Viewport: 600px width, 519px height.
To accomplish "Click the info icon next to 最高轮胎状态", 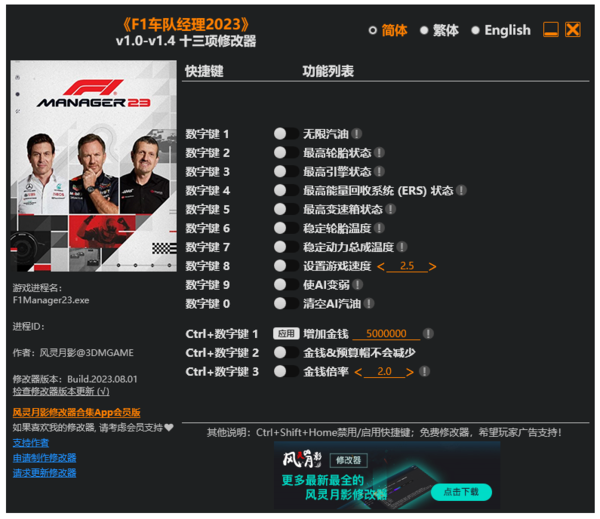I will point(379,152).
